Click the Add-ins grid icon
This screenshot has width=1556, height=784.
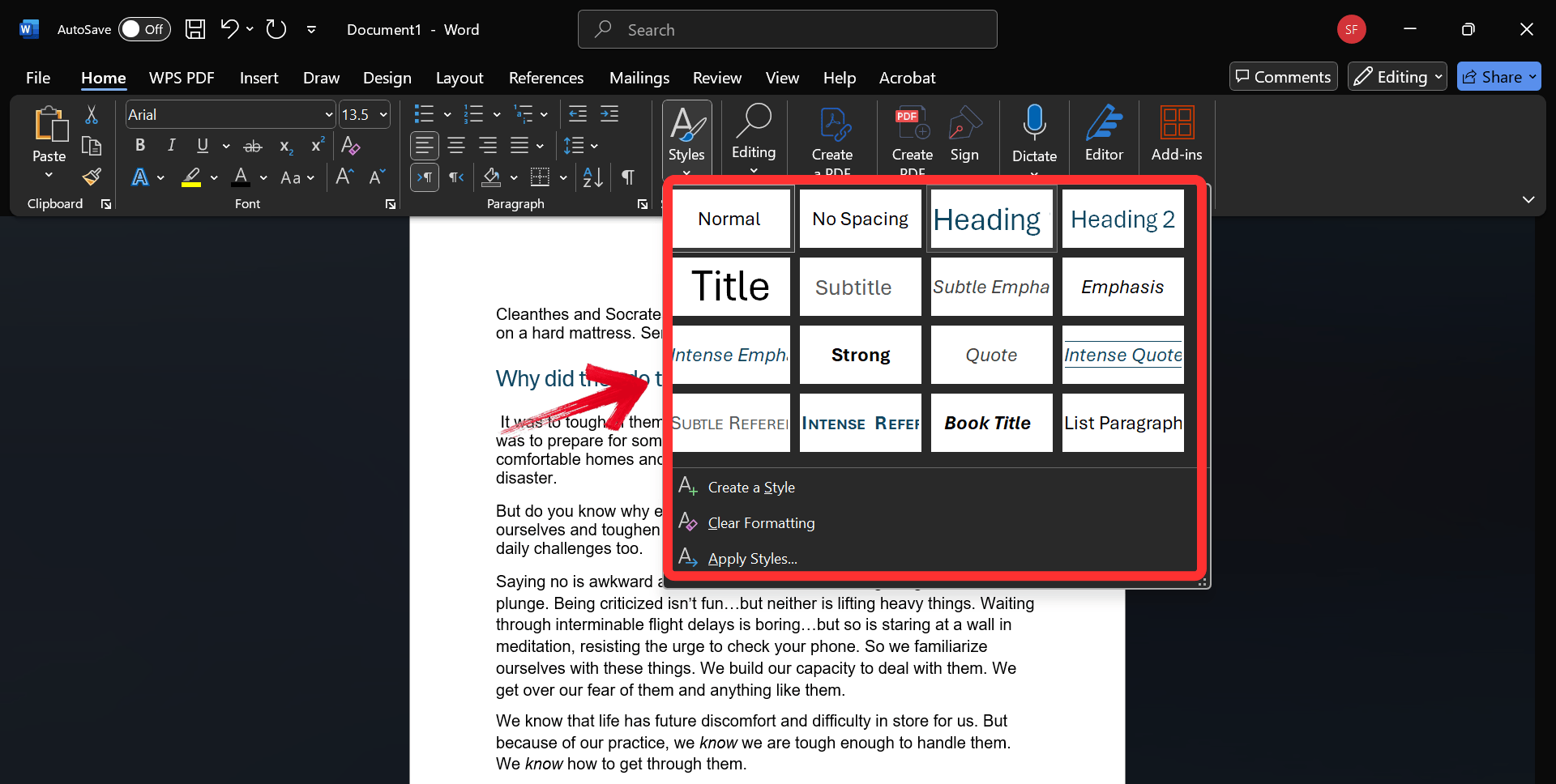(x=1177, y=123)
